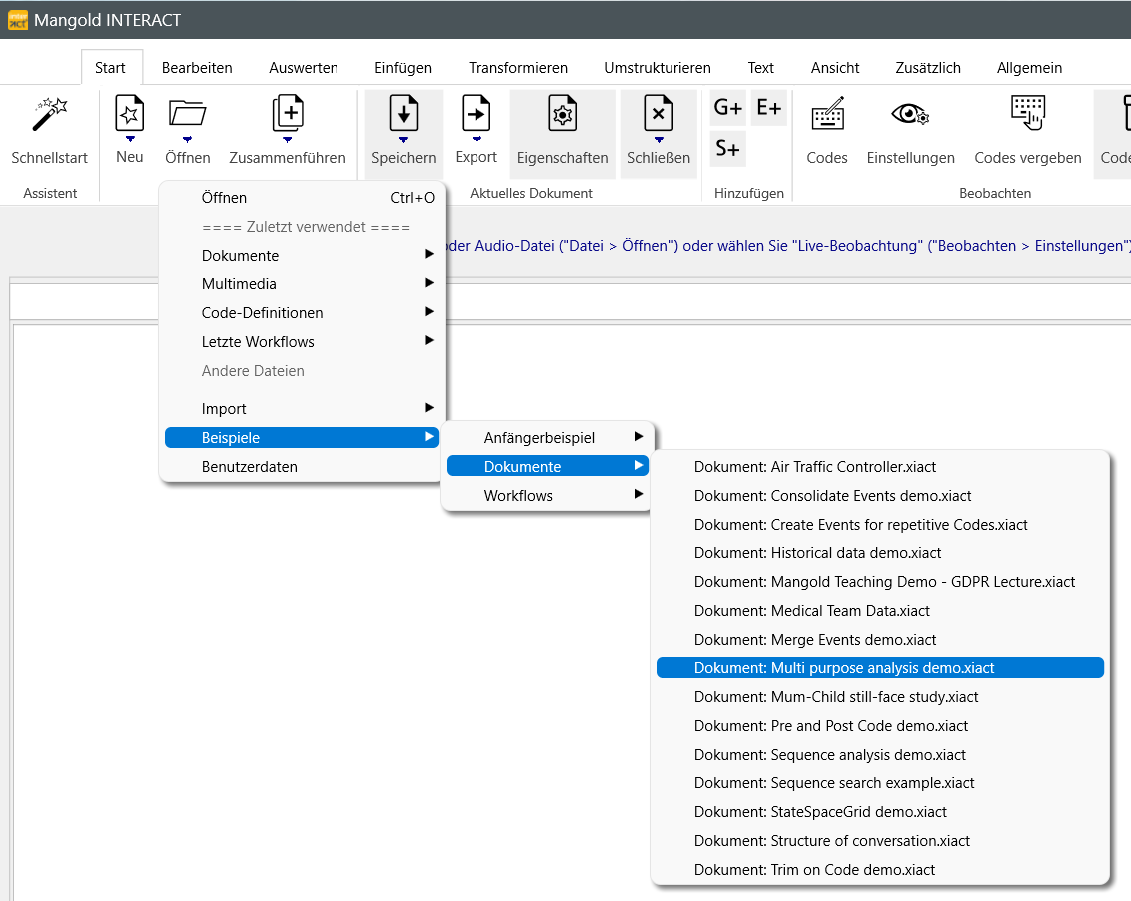Open Medical Team Data.xiact
This screenshot has height=901, width=1131.
pos(880,610)
